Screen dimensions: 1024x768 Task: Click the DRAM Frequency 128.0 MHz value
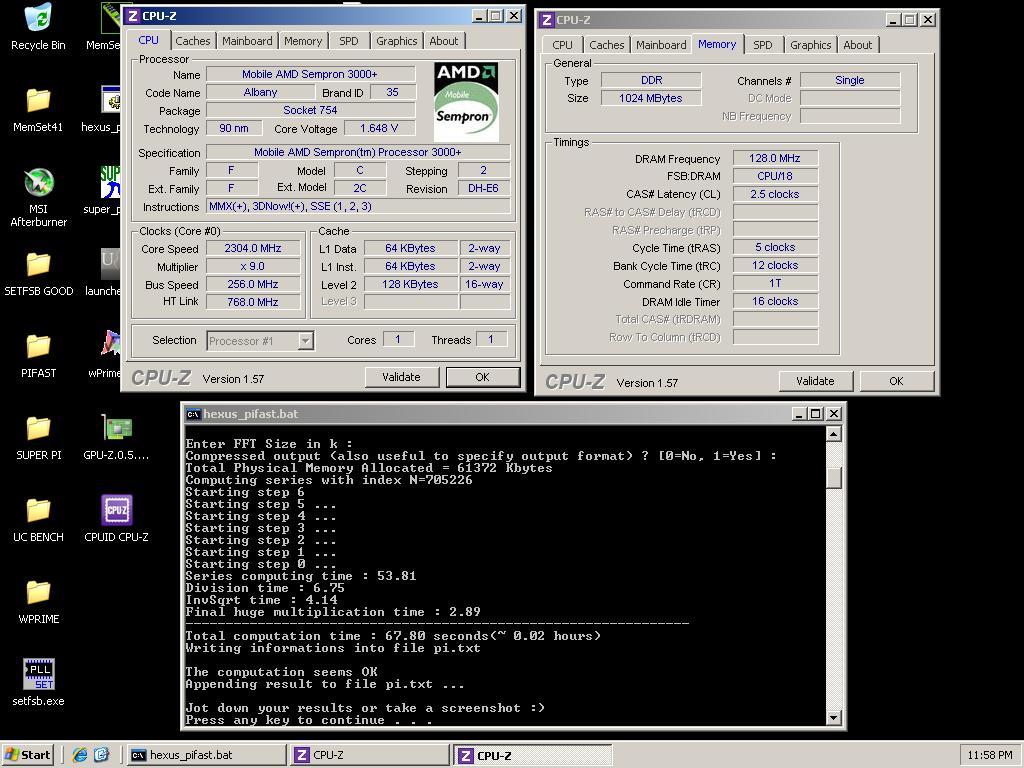775,158
